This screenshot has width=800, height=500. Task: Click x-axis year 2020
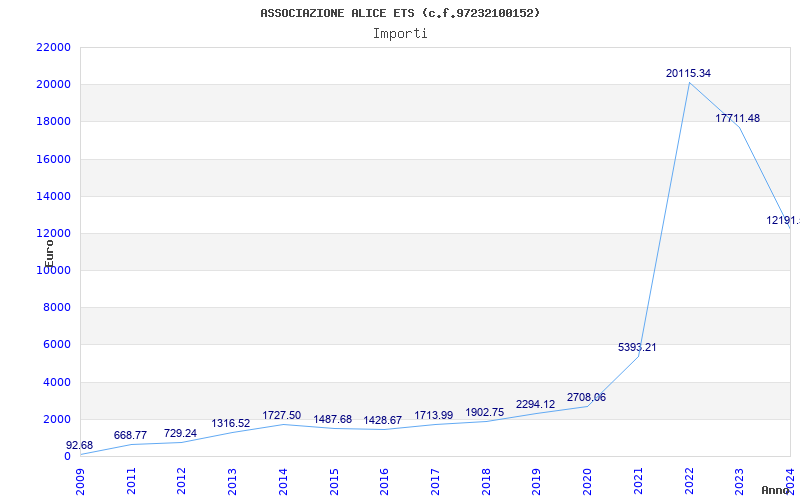point(587,482)
